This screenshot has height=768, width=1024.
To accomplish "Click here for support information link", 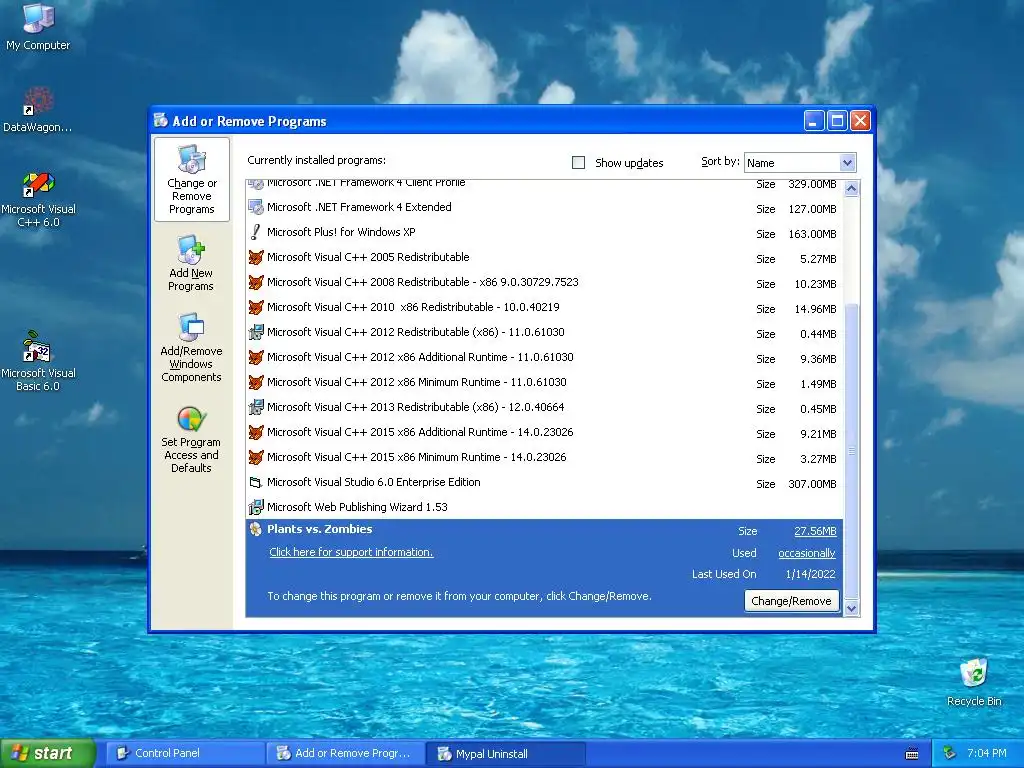I will point(351,552).
